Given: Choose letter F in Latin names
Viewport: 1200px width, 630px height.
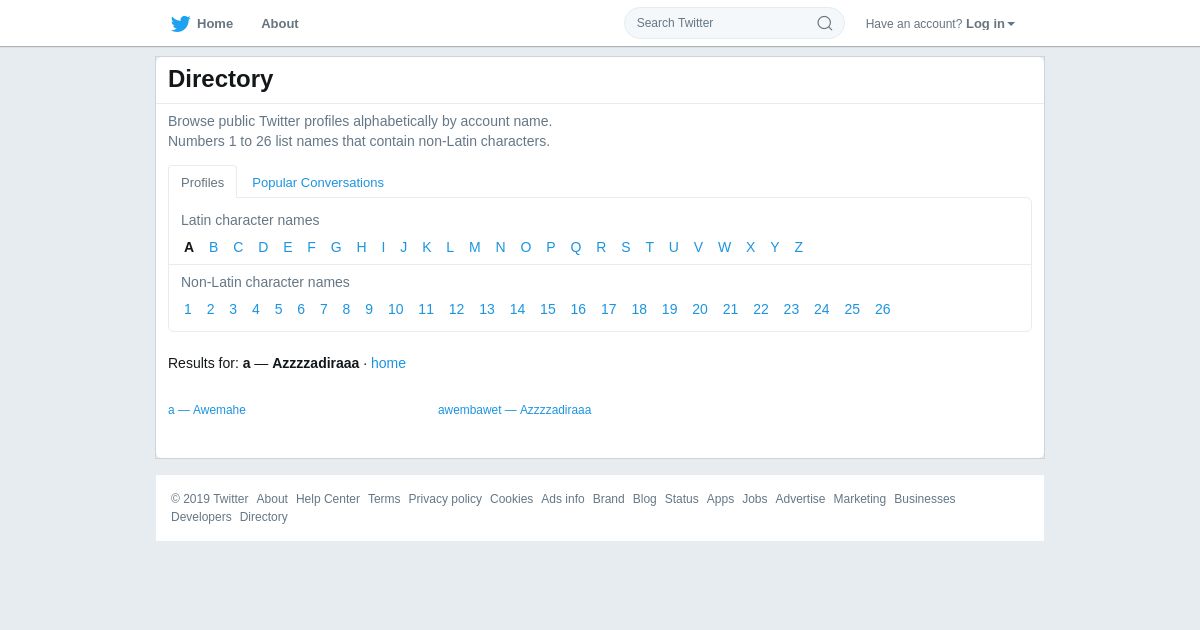Looking at the screenshot, I should (311, 247).
